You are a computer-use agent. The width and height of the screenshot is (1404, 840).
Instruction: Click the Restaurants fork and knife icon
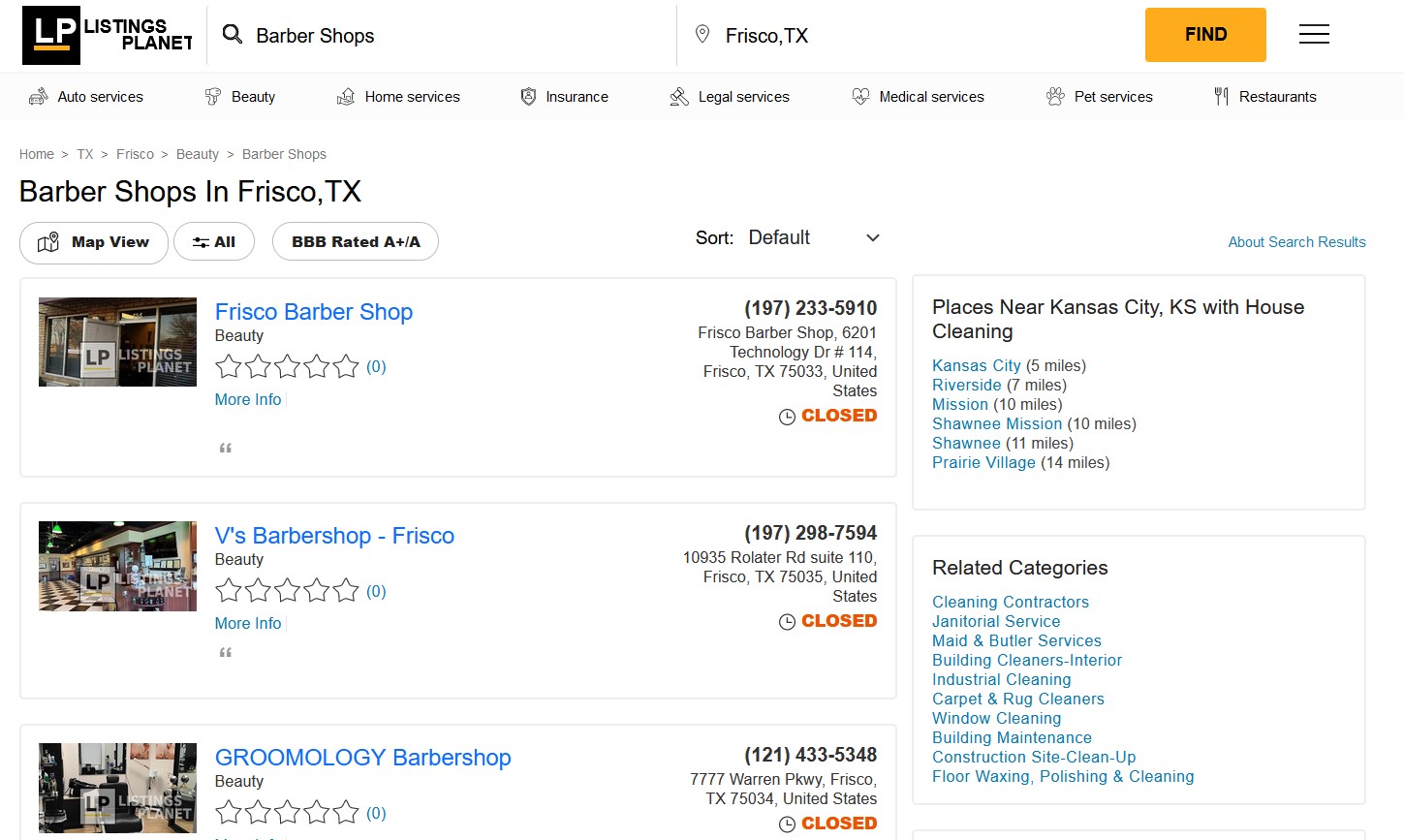(x=1221, y=97)
